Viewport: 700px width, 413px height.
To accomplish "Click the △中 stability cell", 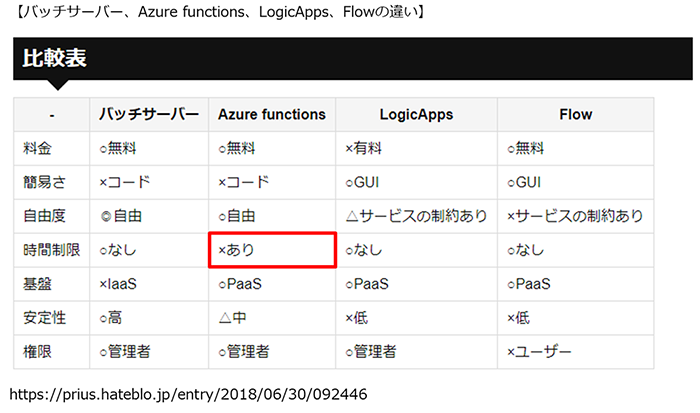I will (x=272, y=318).
